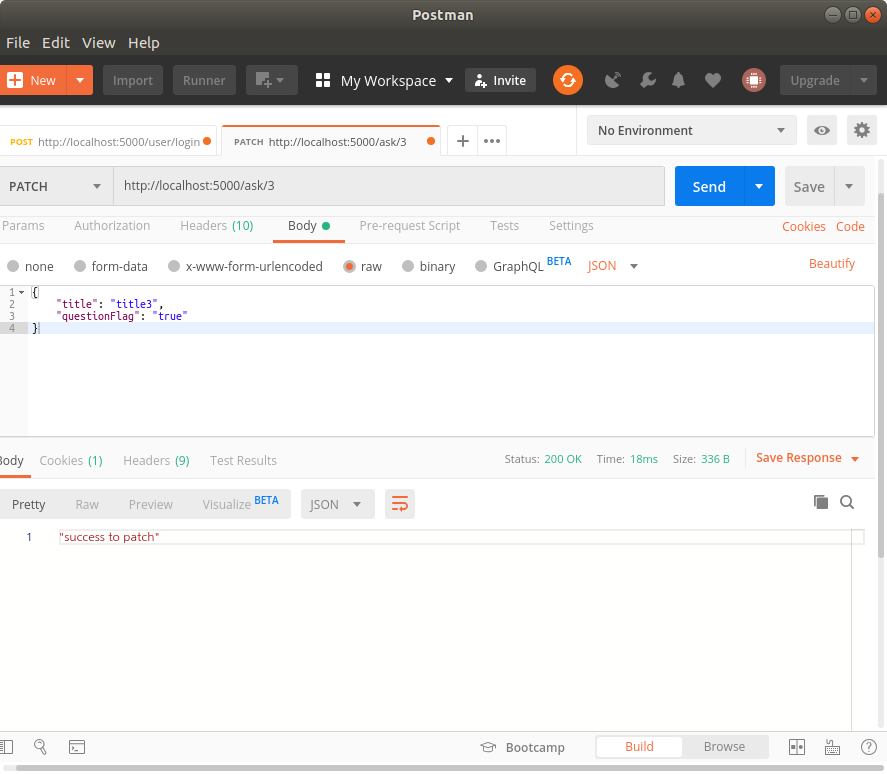Click the Bootcamp graduation cap icon
Viewport: 887px width, 774px height.
(x=488, y=747)
